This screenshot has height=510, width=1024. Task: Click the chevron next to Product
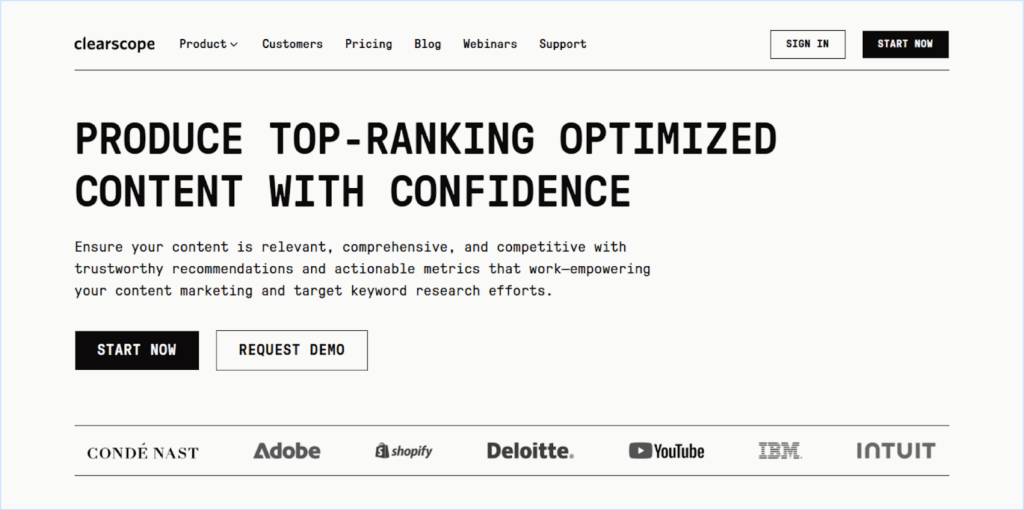tap(234, 45)
